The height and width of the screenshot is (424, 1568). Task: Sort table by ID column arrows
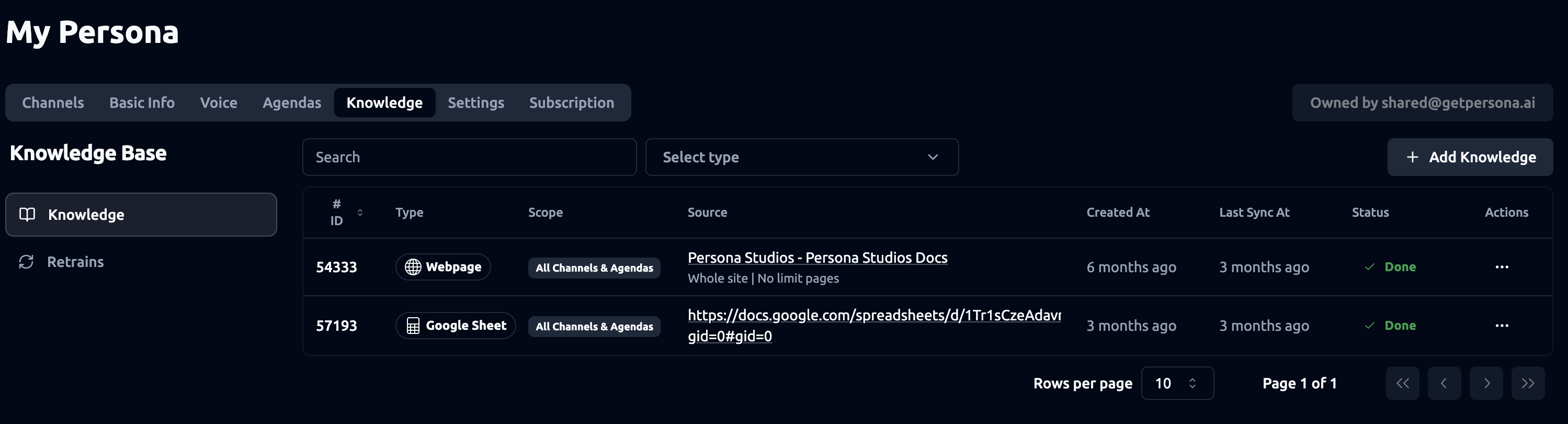point(360,213)
